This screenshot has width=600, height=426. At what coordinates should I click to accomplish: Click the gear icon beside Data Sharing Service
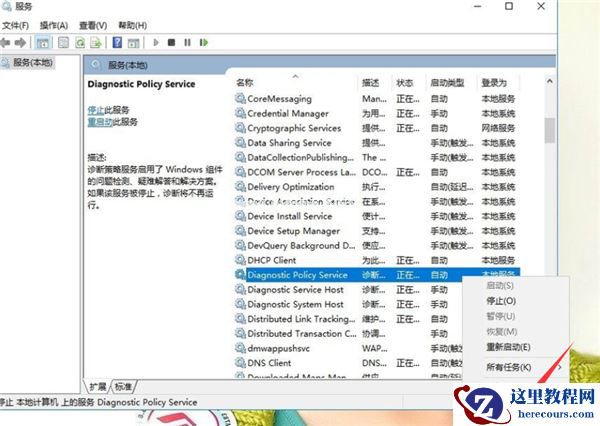click(x=240, y=143)
